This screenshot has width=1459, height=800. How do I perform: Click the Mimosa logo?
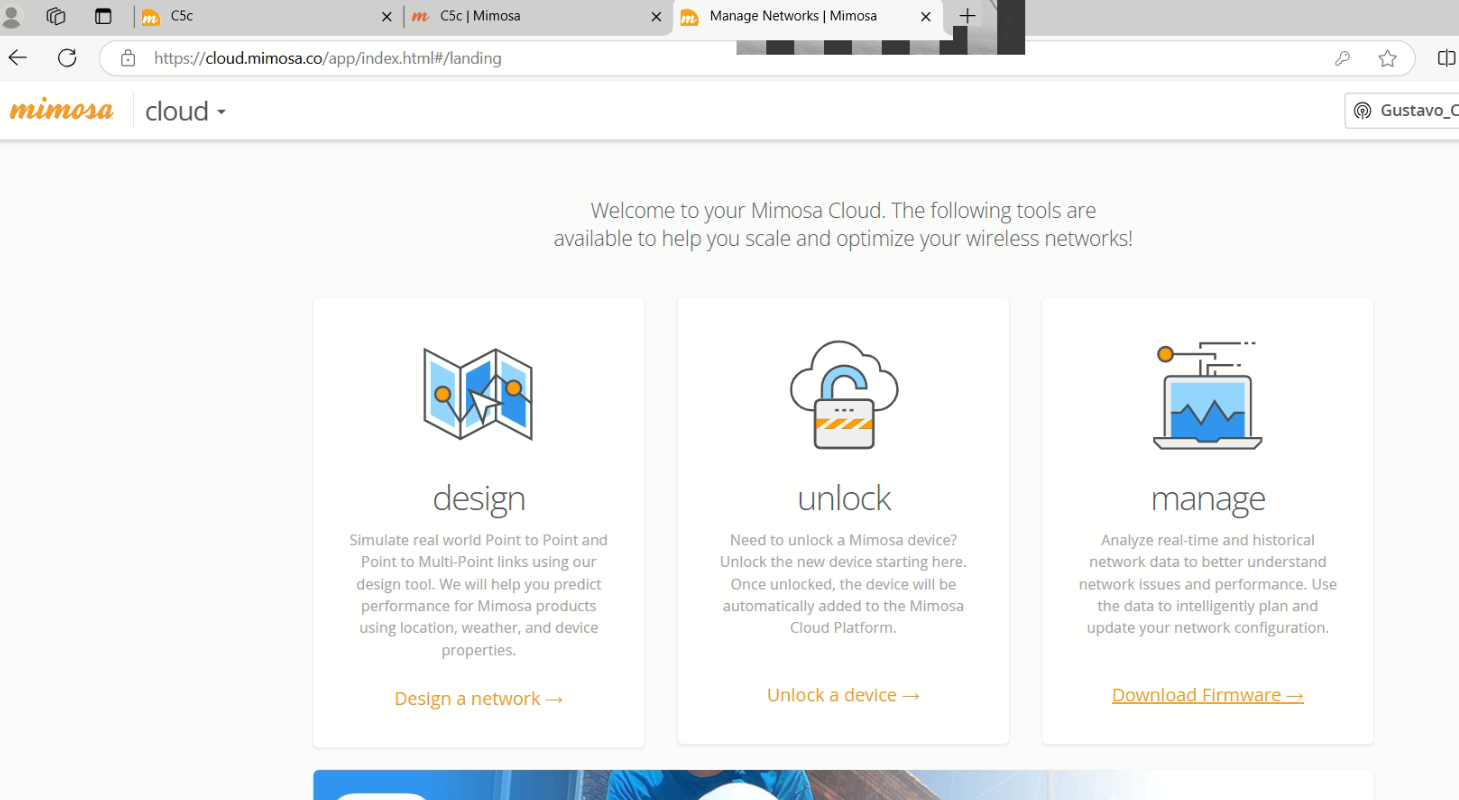pyautogui.click(x=62, y=110)
